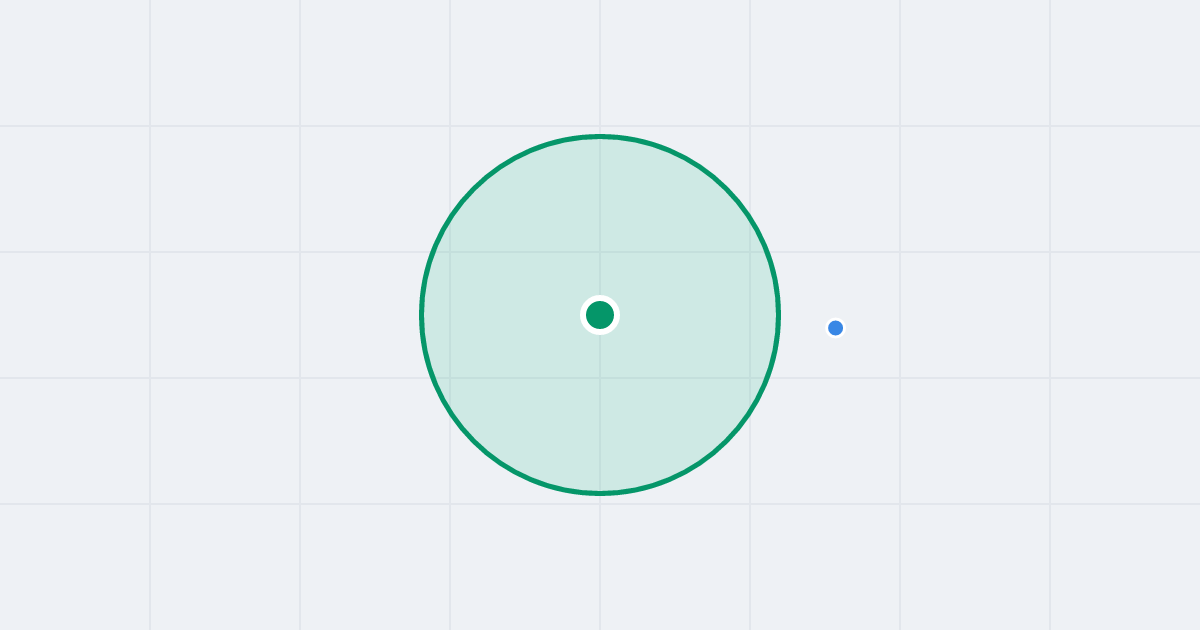Click the grid intersection directly below the center marker
This screenshot has height=630, width=1200.
600,378
